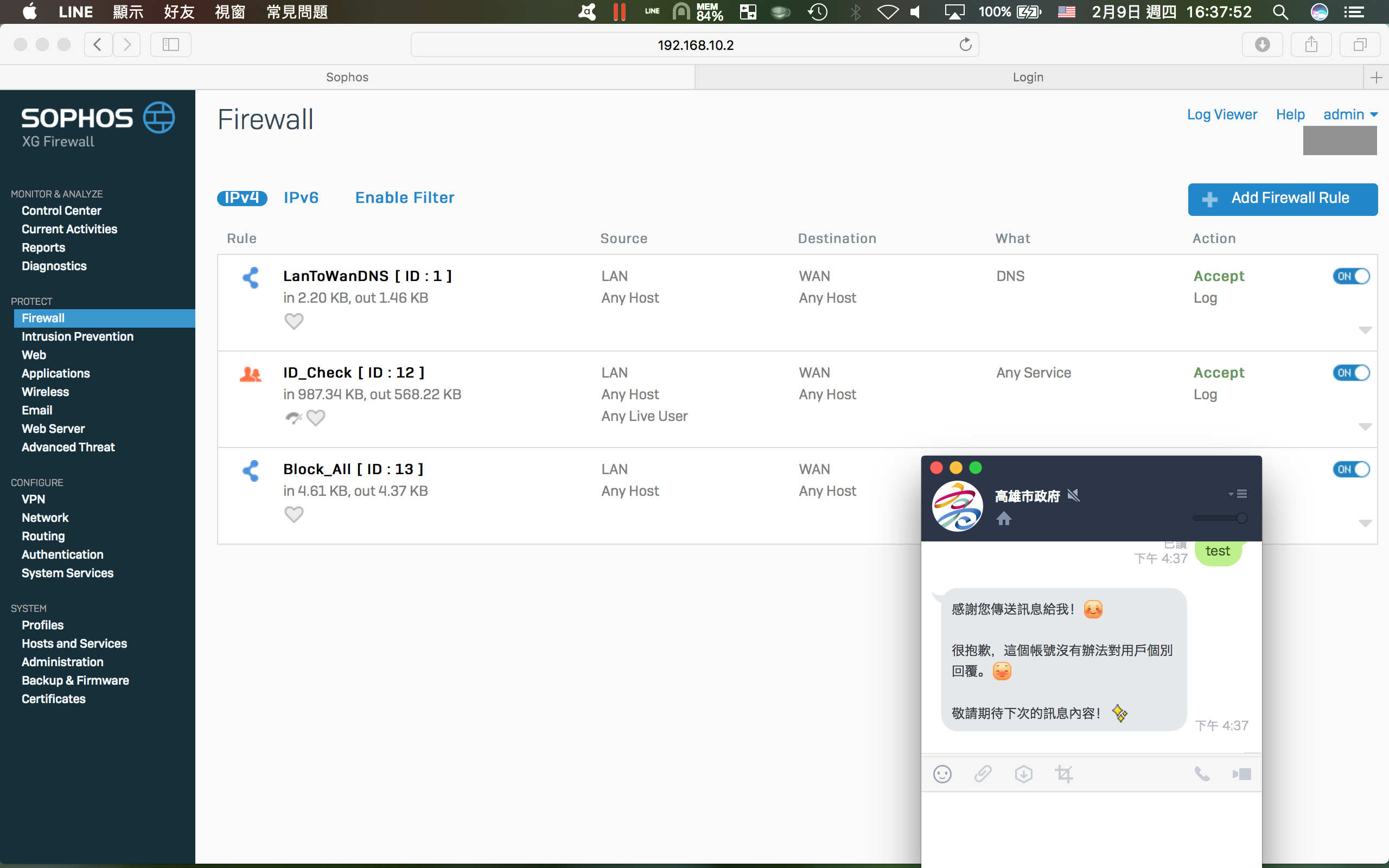
Task: Expand ID_Check rule dropdown arrow
Action: click(x=1365, y=426)
